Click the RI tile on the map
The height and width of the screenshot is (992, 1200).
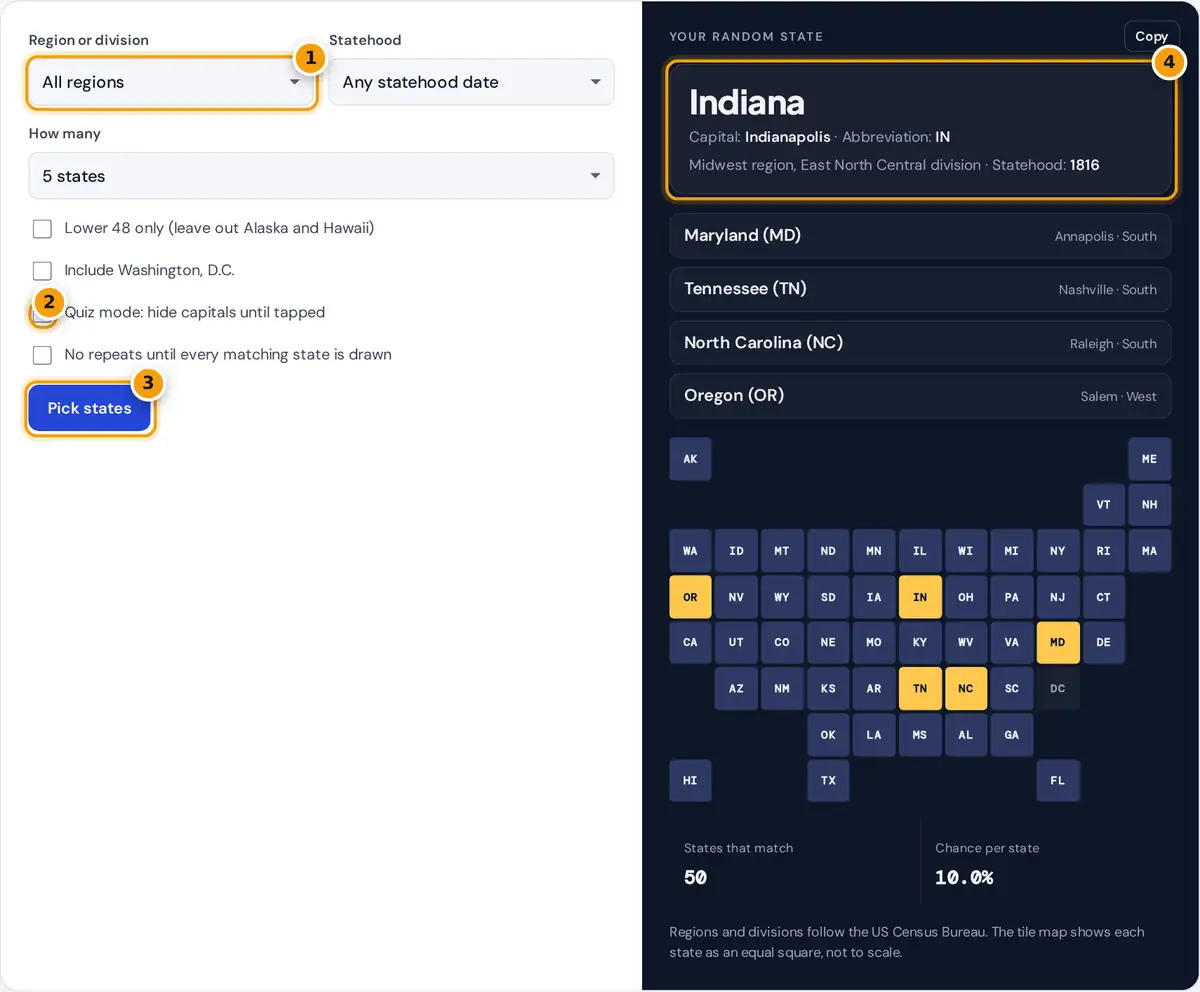click(x=1103, y=551)
